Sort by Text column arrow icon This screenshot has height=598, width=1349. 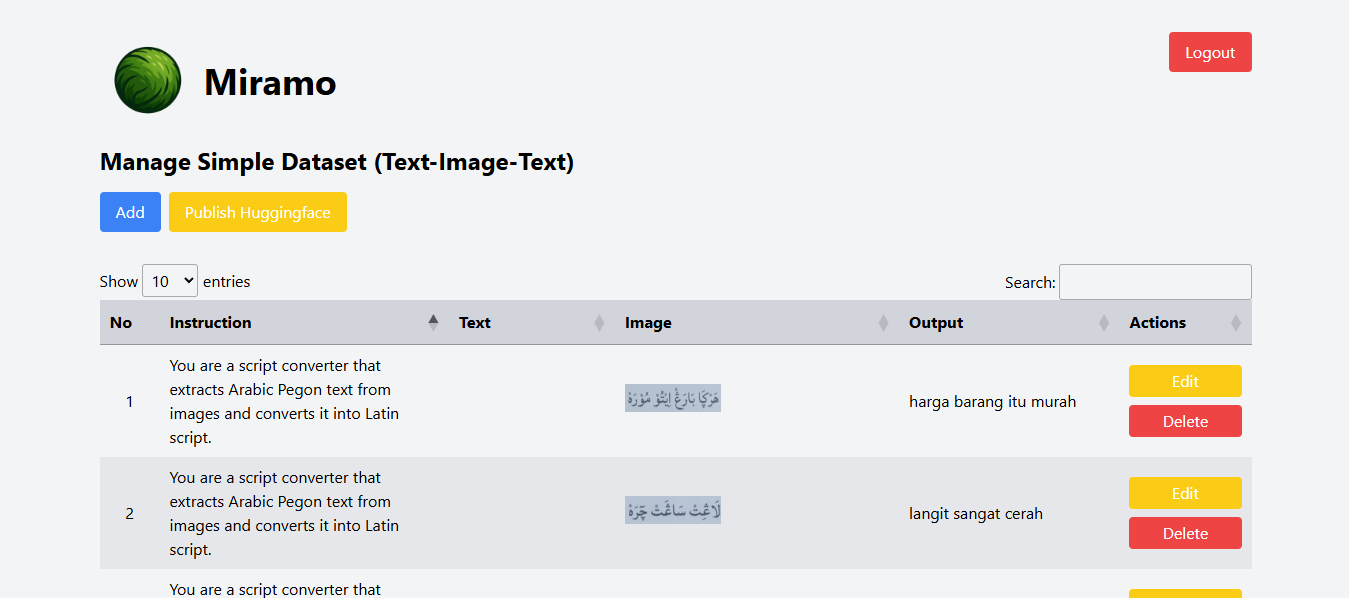[x=599, y=323]
